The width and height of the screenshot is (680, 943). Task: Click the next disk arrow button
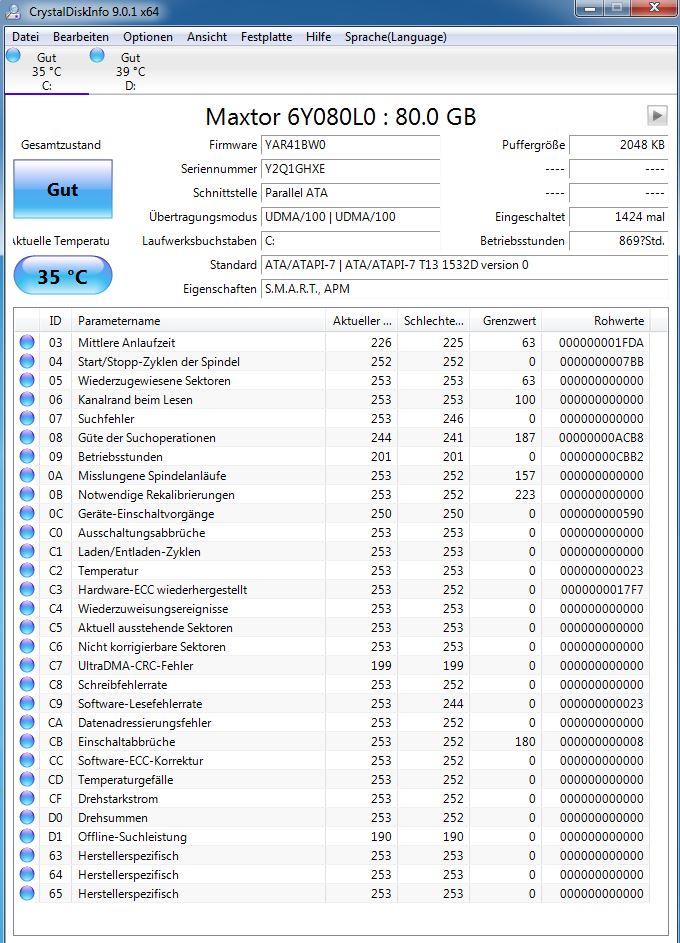(x=657, y=115)
